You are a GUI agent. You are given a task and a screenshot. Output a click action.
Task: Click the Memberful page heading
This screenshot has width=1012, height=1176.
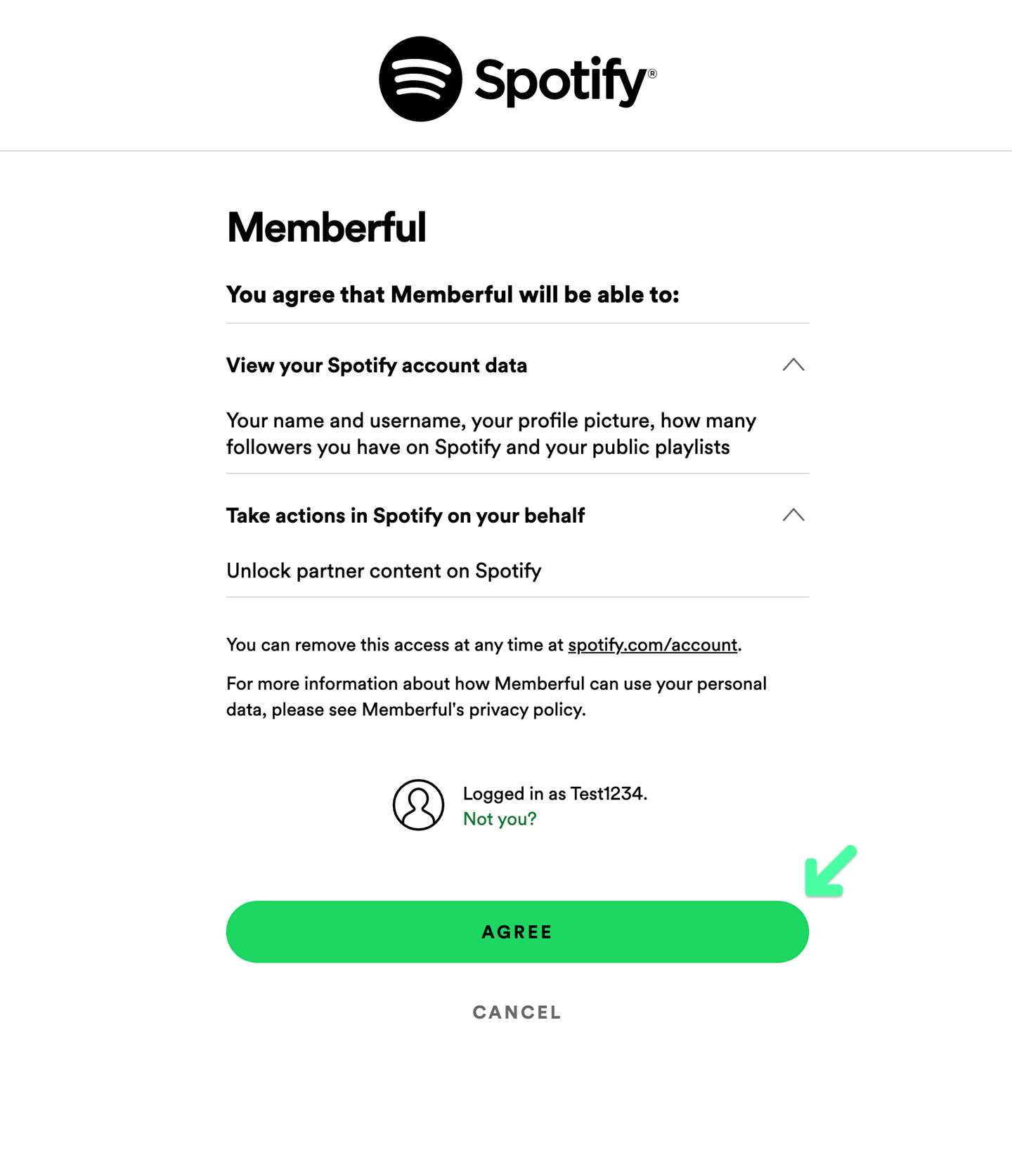coord(327,226)
